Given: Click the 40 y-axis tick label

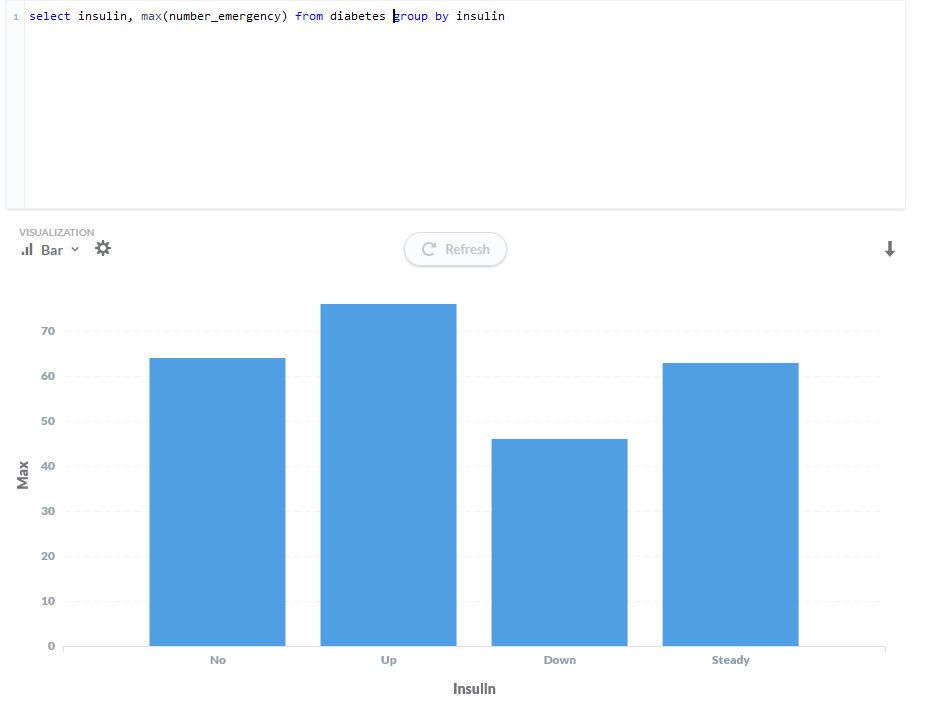Looking at the screenshot, I should pyautogui.click(x=48, y=466).
